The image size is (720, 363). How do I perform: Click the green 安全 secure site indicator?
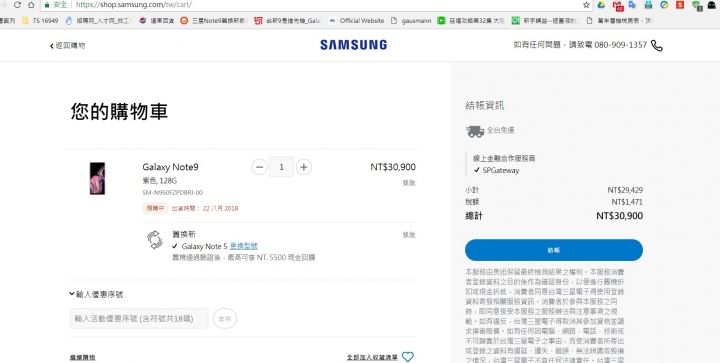click(56, 5)
